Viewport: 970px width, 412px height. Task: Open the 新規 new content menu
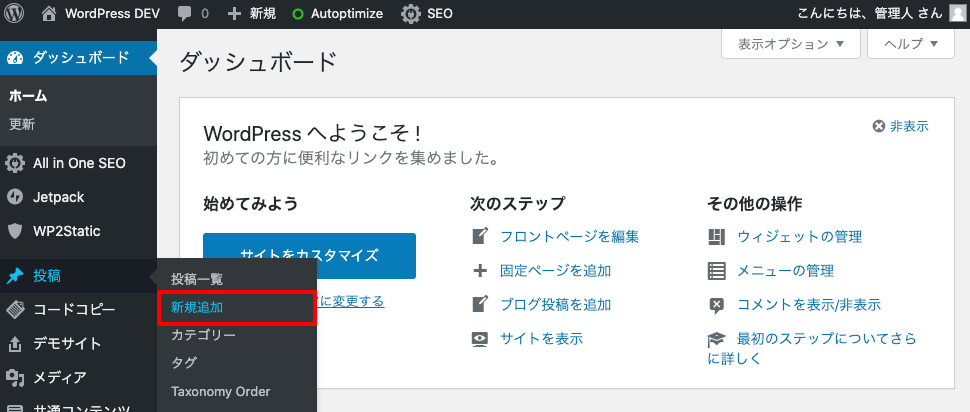coord(252,15)
